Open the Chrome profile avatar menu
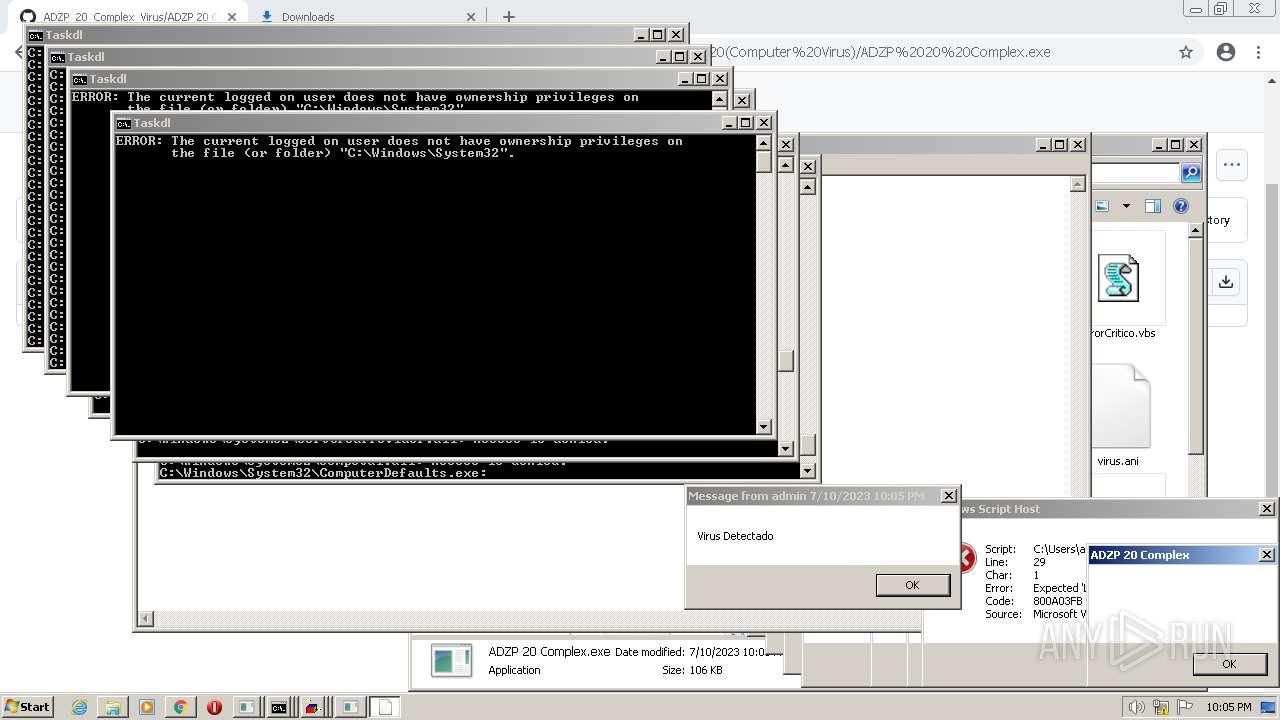Screen dimensions: 1280x720 click(x=1226, y=52)
